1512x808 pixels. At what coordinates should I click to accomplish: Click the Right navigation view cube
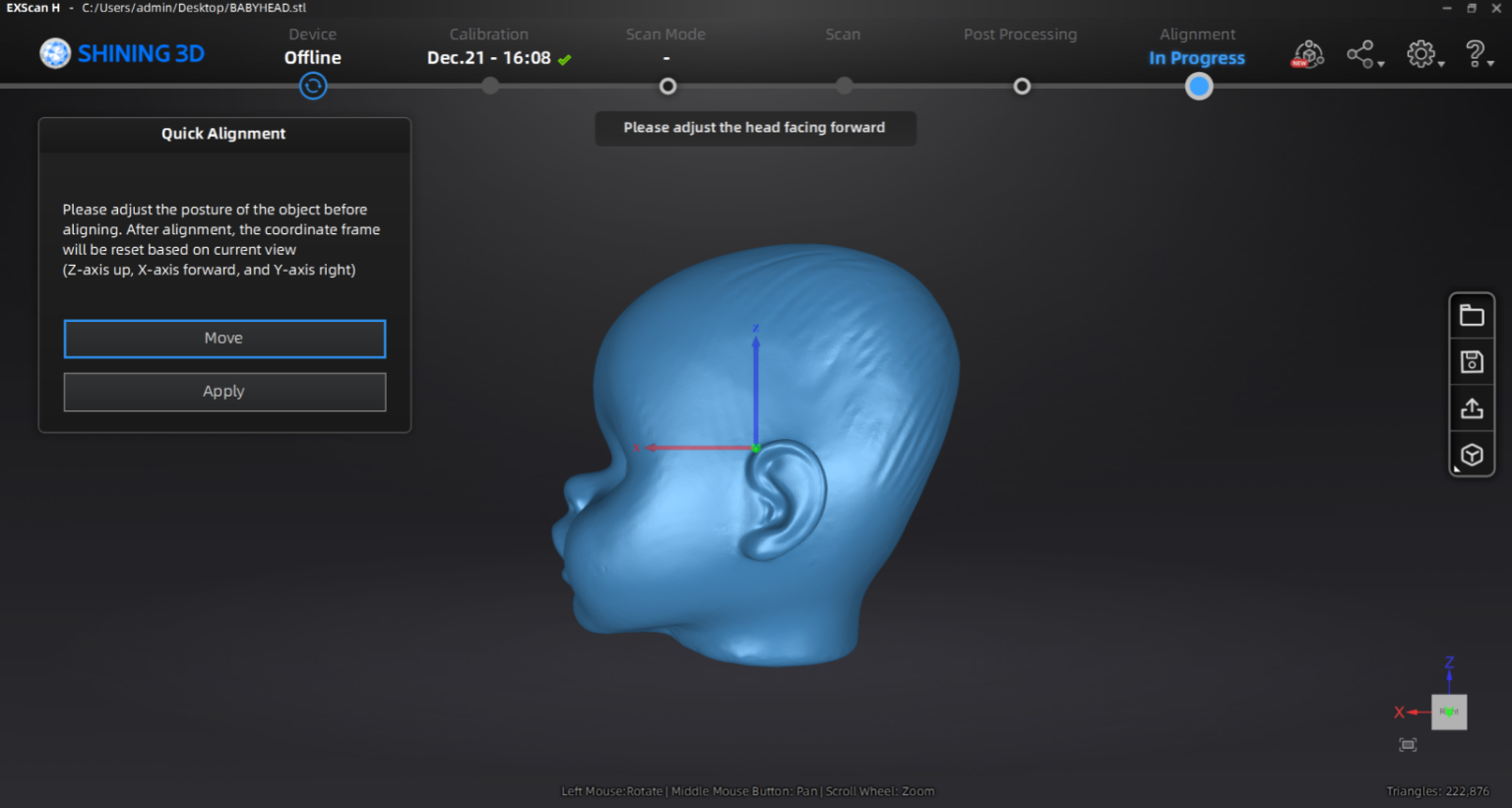point(1449,712)
